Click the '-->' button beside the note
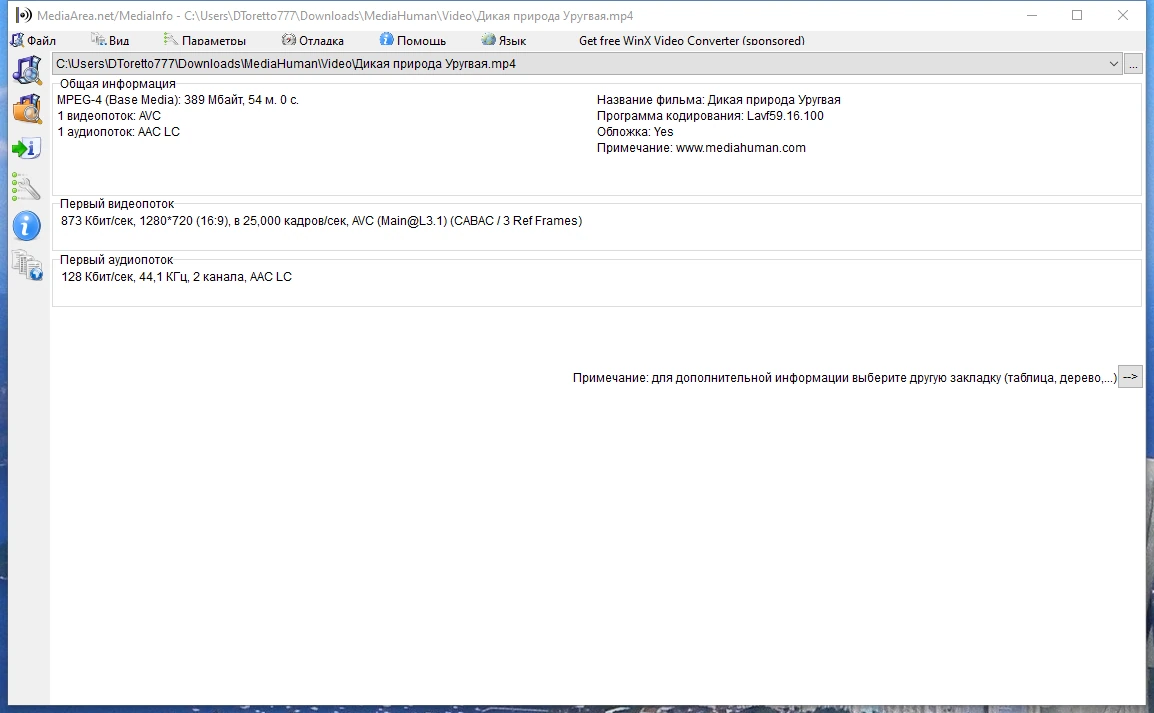Image resolution: width=1154 pixels, height=713 pixels. (1130, 377)
